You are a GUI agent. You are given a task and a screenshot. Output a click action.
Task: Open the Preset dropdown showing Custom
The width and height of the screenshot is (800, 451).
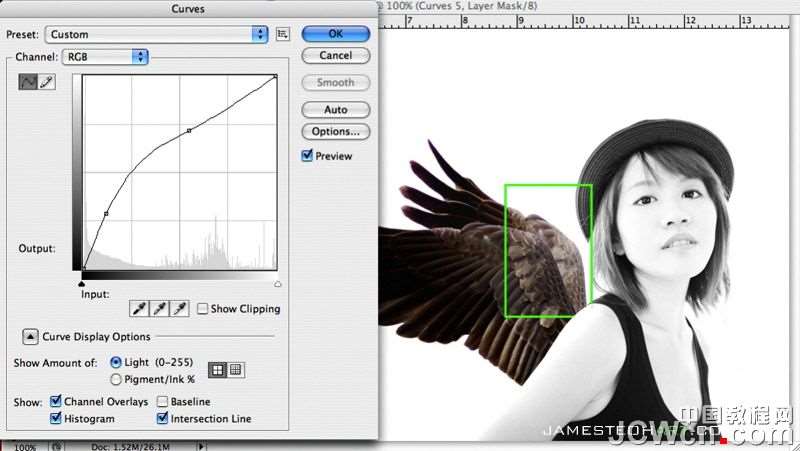click(157, 34)
